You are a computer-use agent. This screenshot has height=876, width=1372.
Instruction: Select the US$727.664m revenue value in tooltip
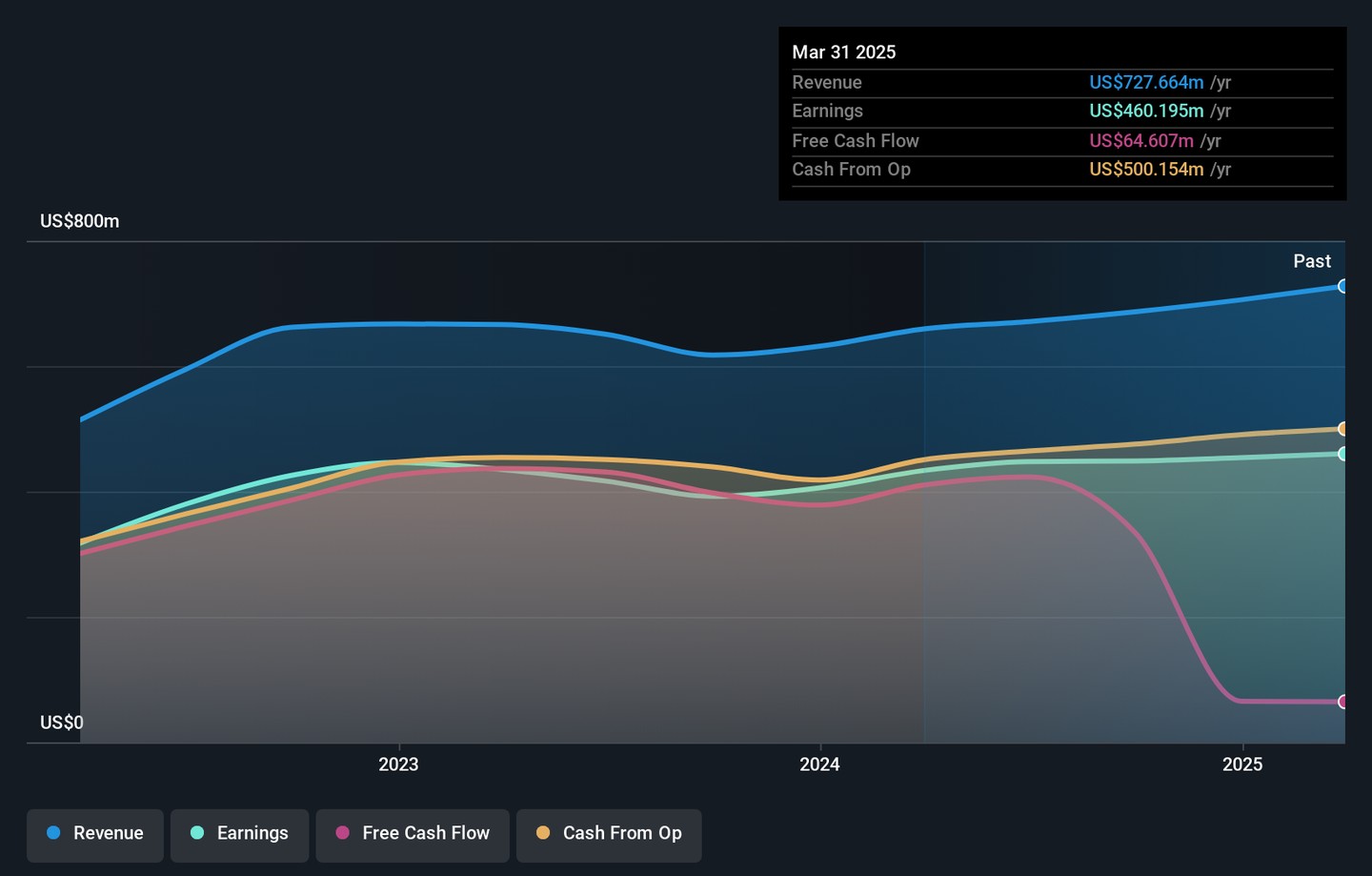coord(1146,83)
